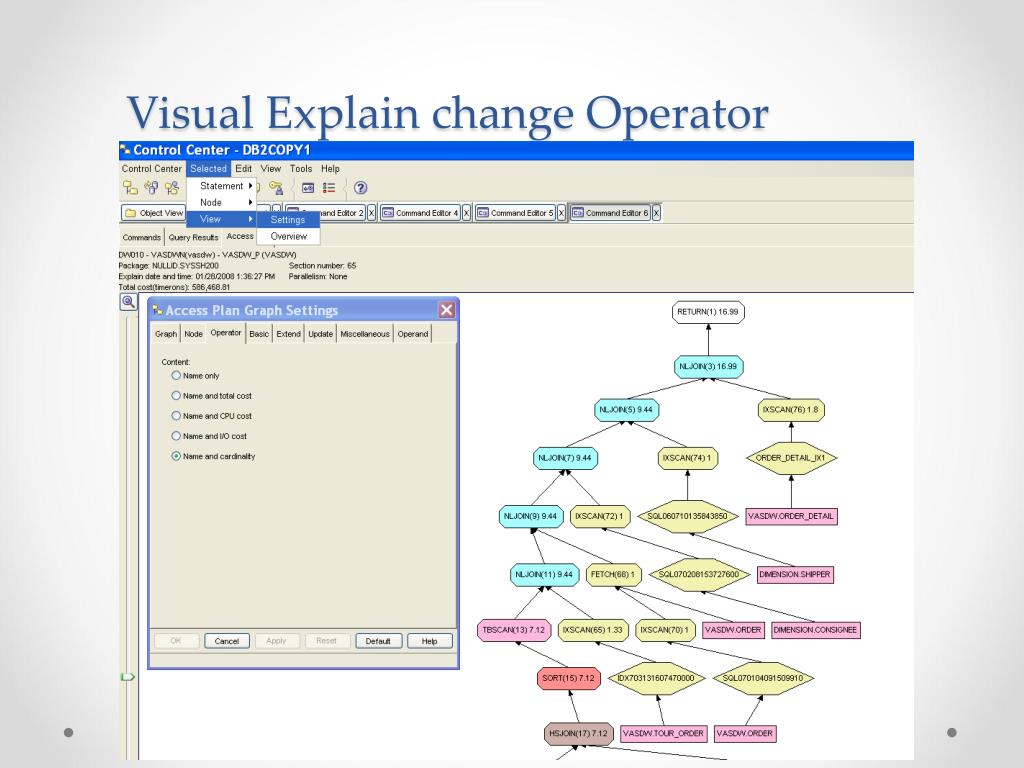Click the second toolbar icon with arrows
The height and width of the screenshot is (768, 1024).
[x=151, y=188]
